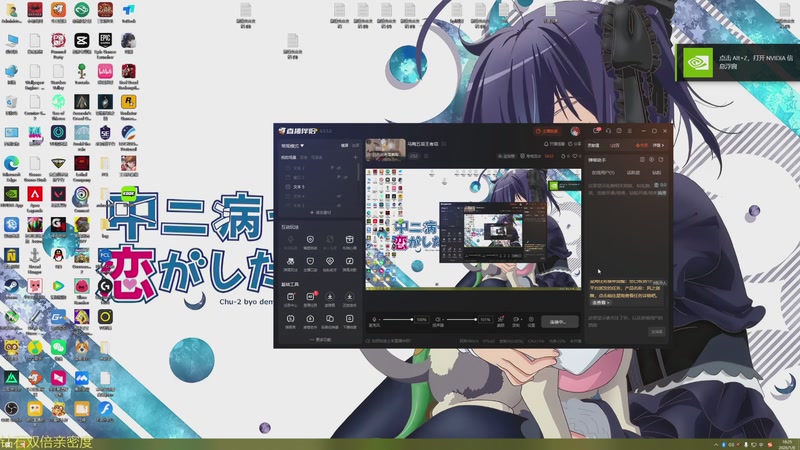The image size is (800, 450).
Task: Select the Terraria desktop icon
Action: click(x=82, y=76)
